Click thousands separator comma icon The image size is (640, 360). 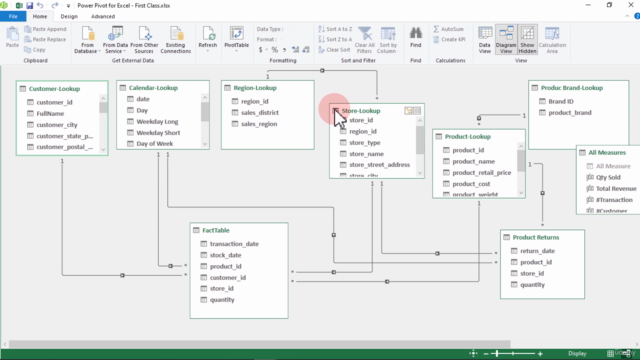[x=284, y=50]
